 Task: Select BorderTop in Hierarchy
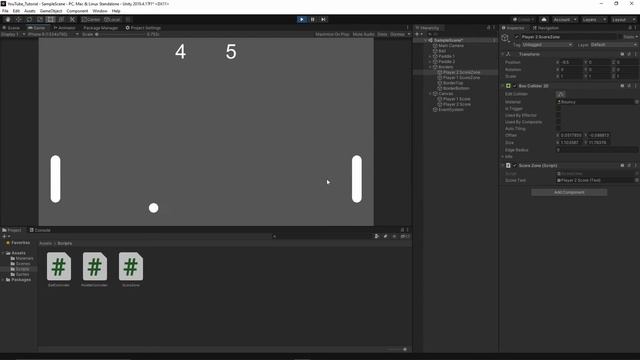click(x=453, y=83)
